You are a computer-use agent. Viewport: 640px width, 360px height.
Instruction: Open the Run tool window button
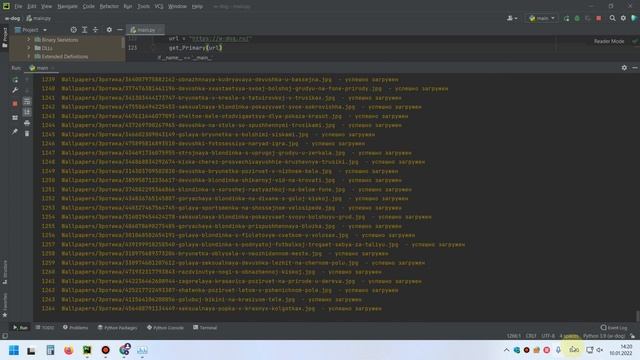coord(20,327)
